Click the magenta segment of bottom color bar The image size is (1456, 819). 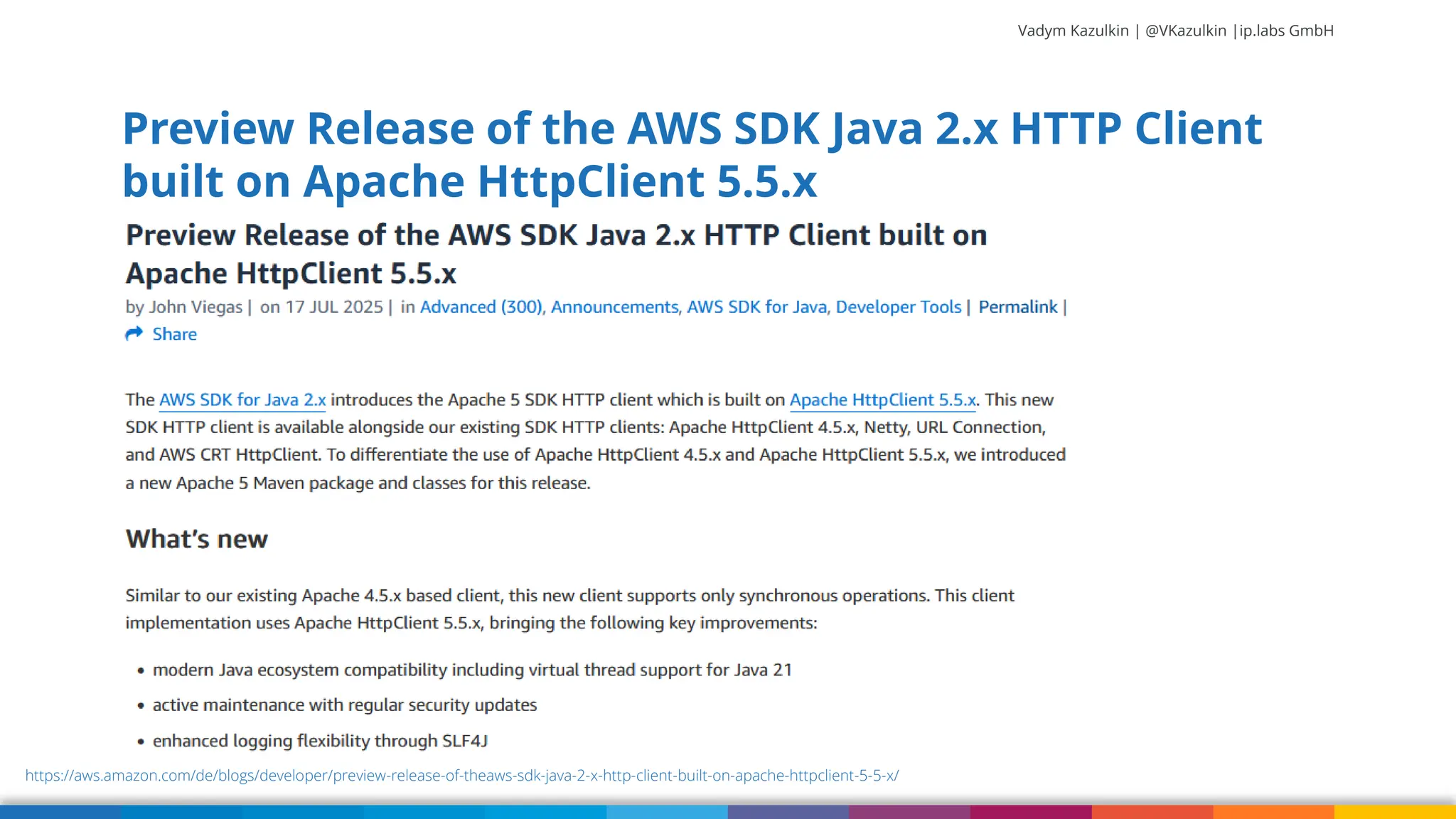click(1030, 811)
